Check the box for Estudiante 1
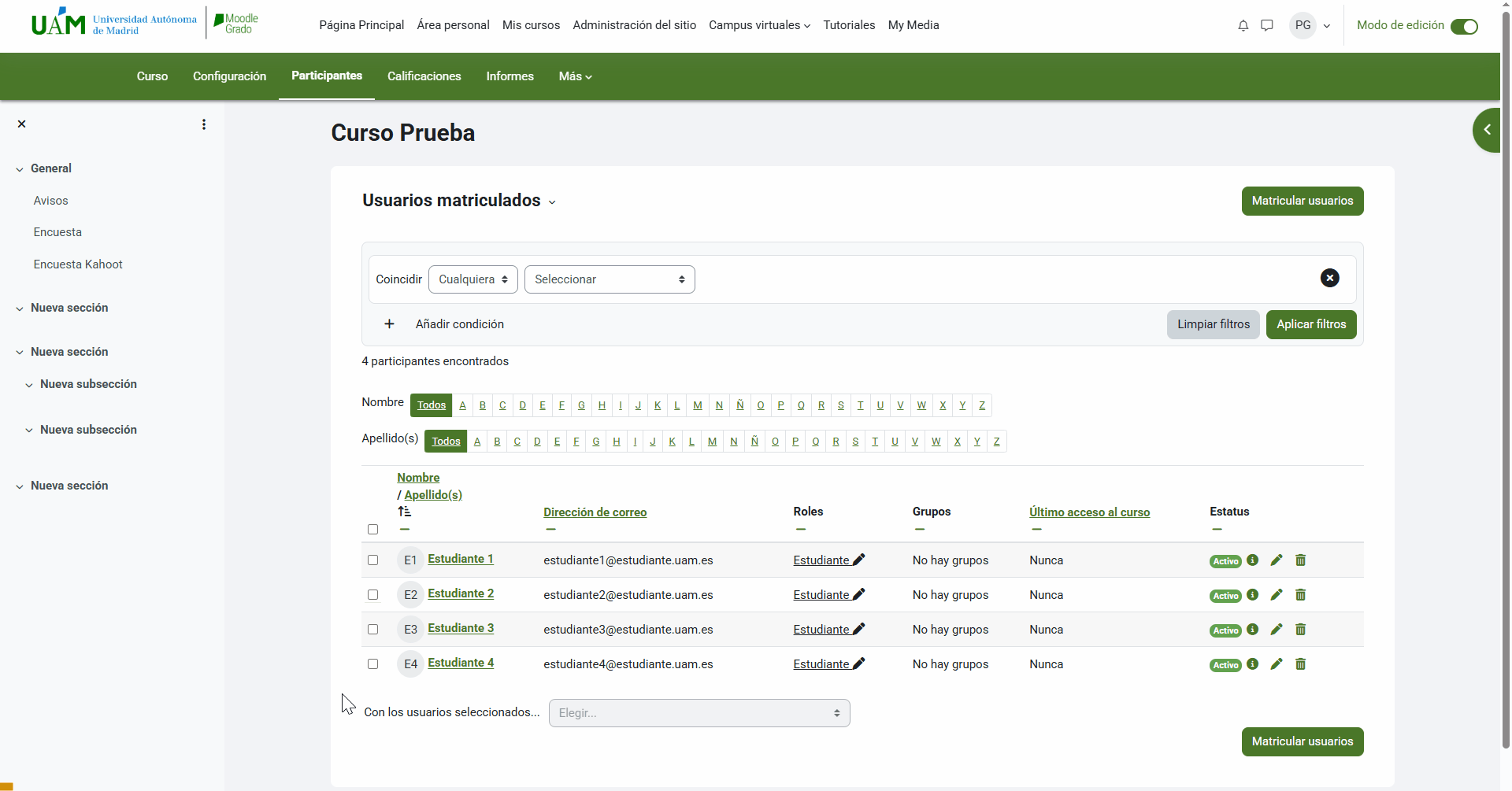 click(373, 560)
